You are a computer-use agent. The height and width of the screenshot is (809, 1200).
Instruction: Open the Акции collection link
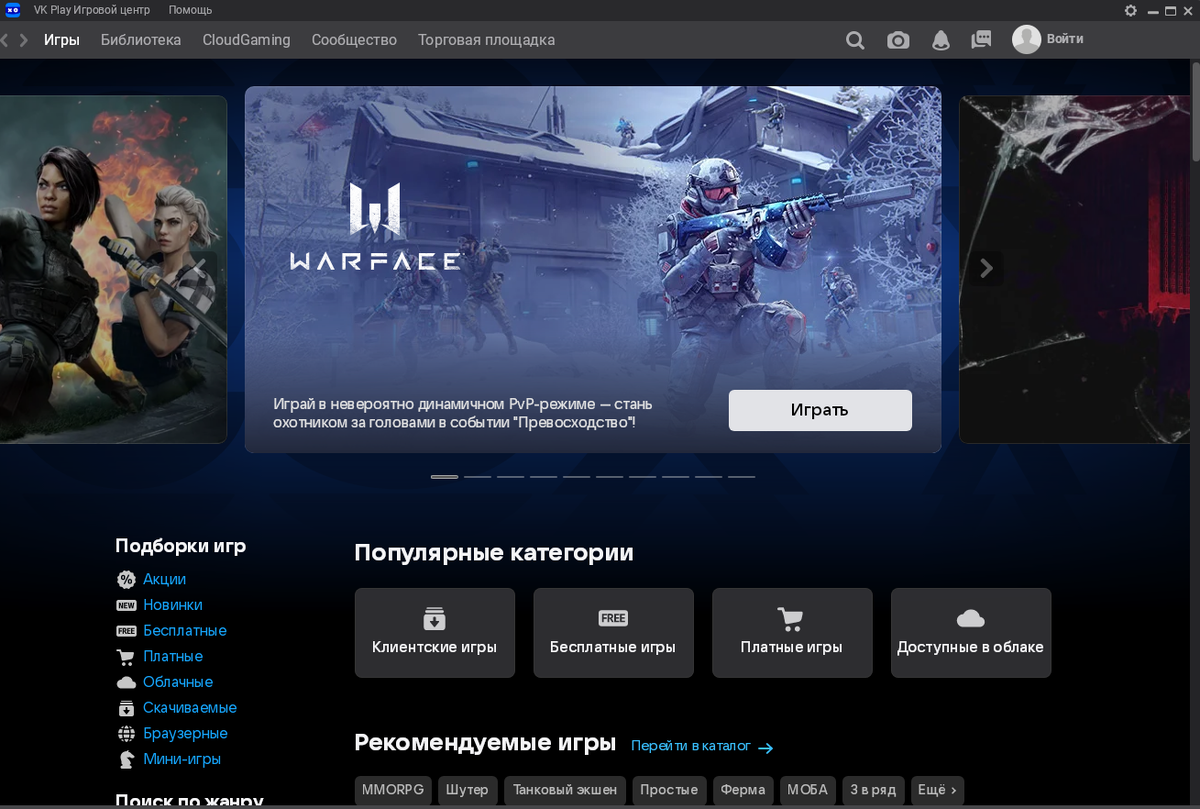pos(164,579)
